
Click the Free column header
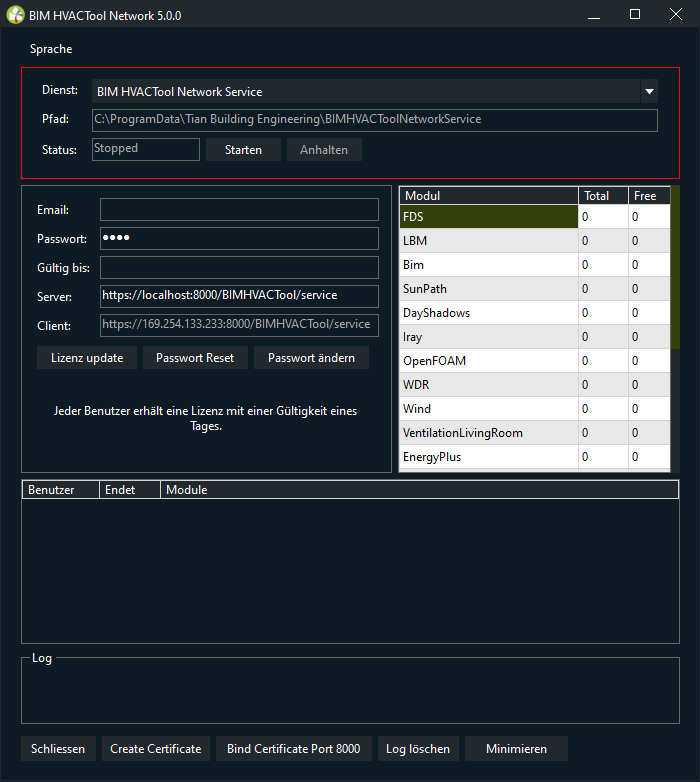point(649,196)
